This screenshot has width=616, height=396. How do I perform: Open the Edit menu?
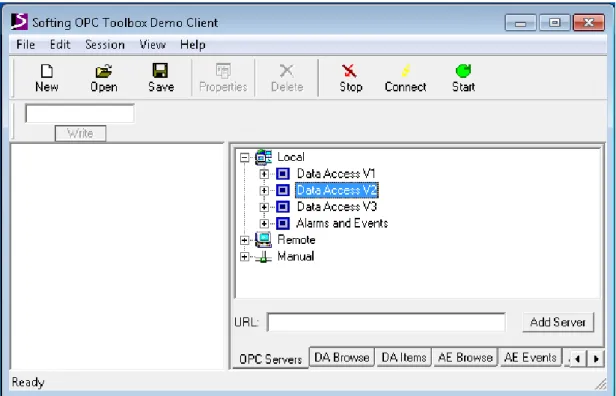[60, 45]
